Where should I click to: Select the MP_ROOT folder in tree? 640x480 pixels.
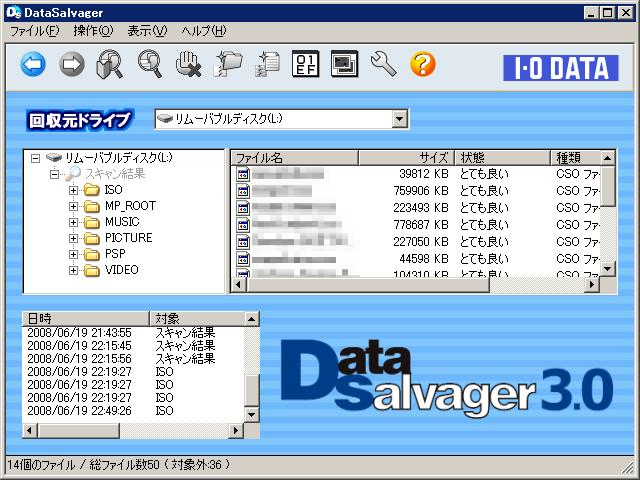point(130,206)
